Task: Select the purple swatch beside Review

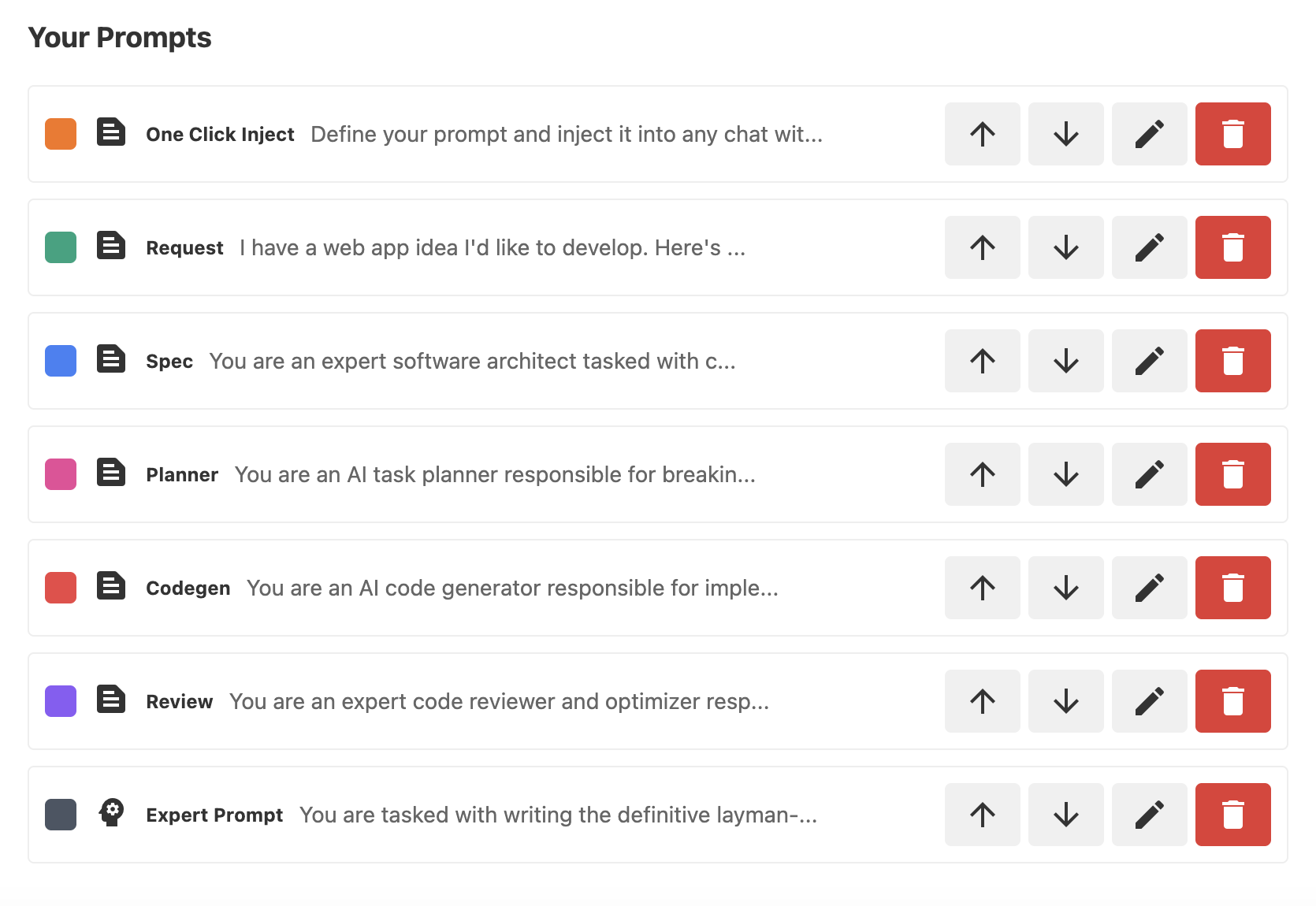Action: pos(61,701)
